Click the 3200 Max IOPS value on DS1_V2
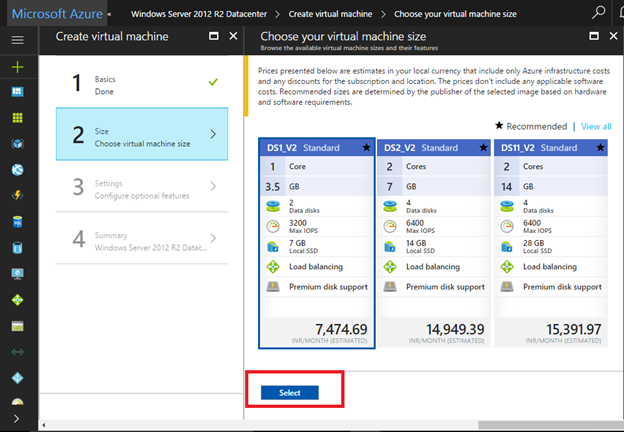Image resolution: width=624 pixels, height=432 pixels. coord(298,223)
